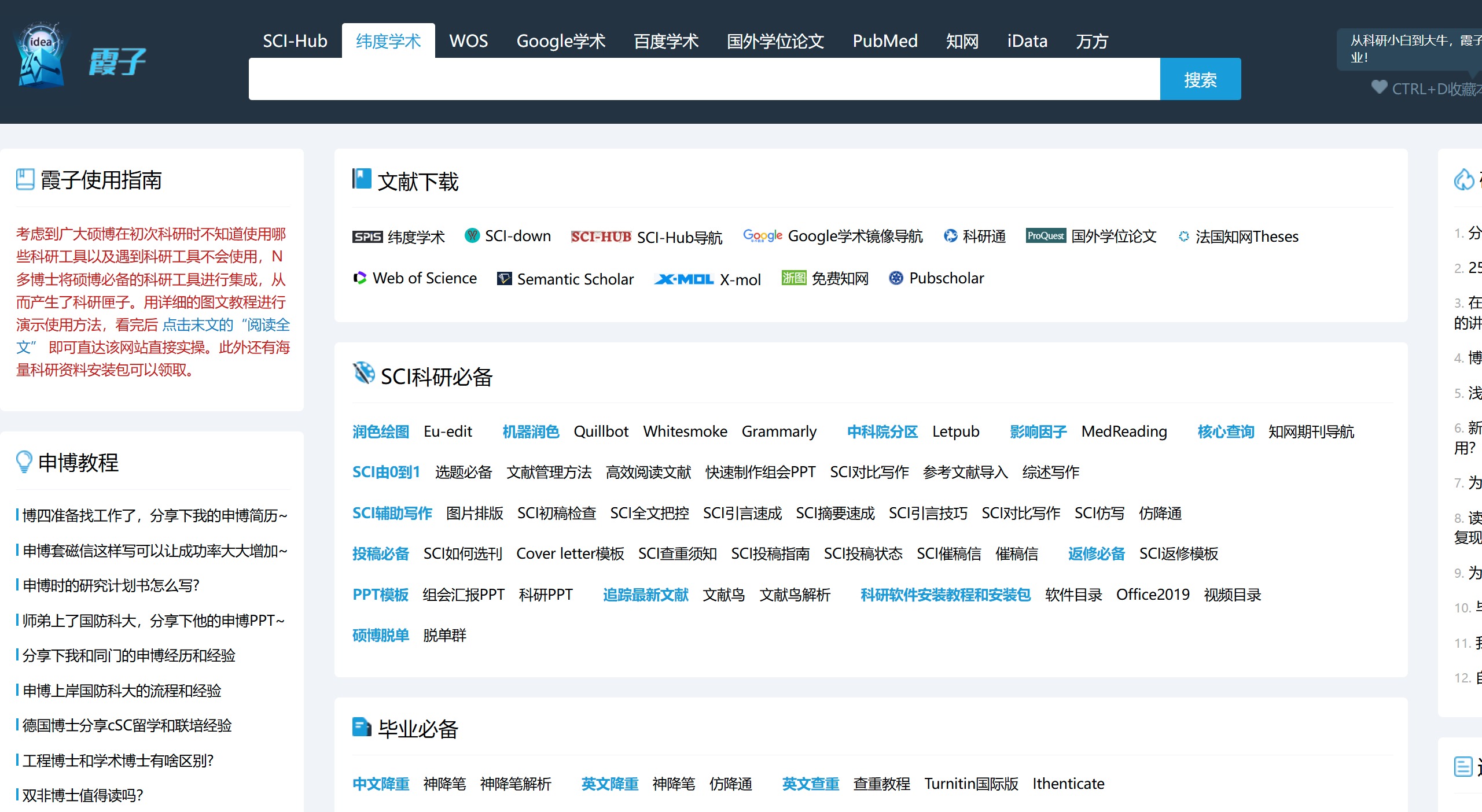Select the 万方 search tab

(x=1092, y=41)
